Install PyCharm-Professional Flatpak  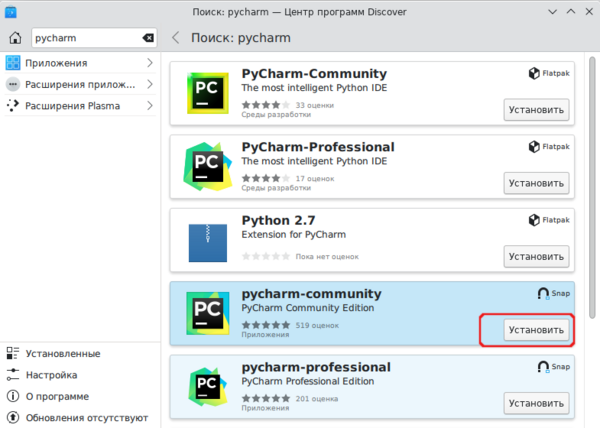[536, 183]
